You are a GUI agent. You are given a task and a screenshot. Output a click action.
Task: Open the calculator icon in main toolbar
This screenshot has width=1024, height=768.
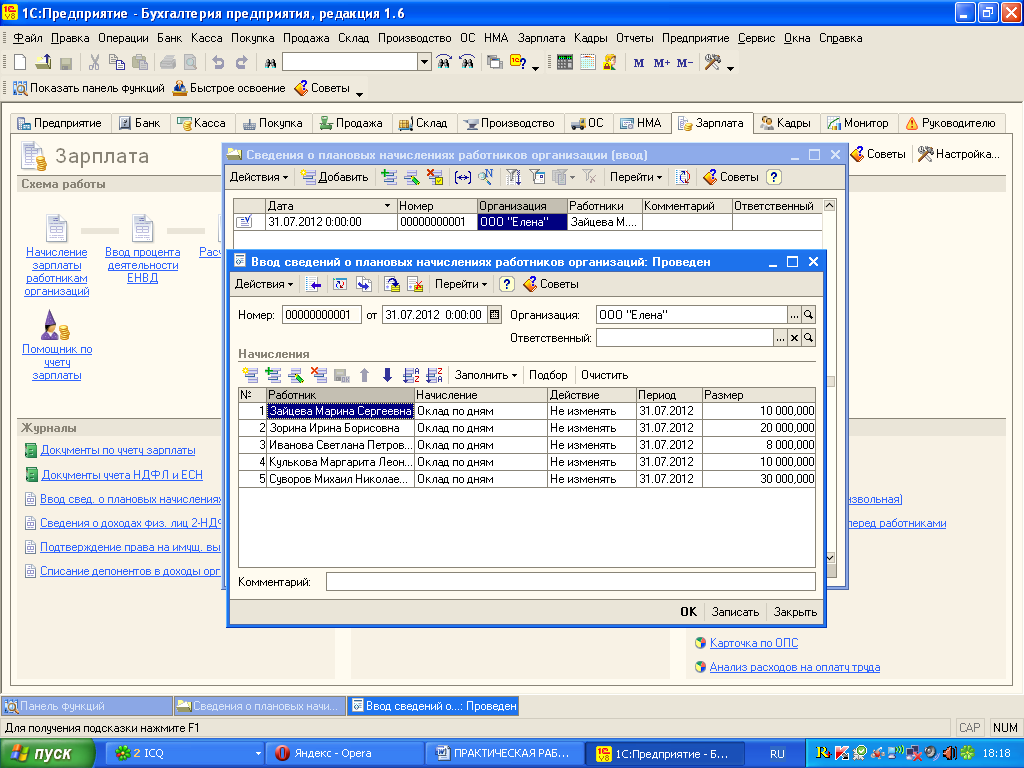[x=565, y=63]
